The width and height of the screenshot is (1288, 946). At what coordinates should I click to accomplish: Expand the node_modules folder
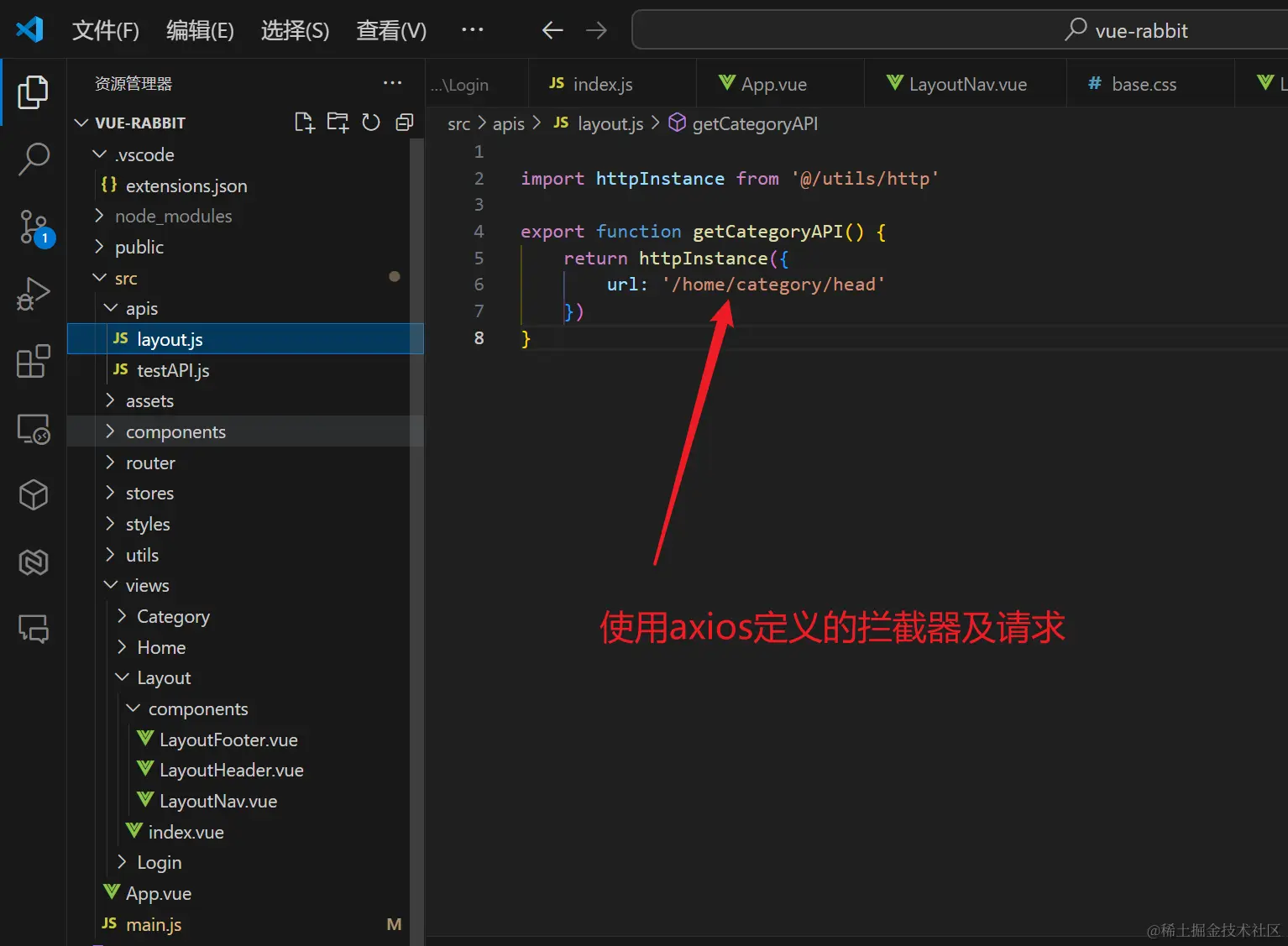click(x=99, y=216)
